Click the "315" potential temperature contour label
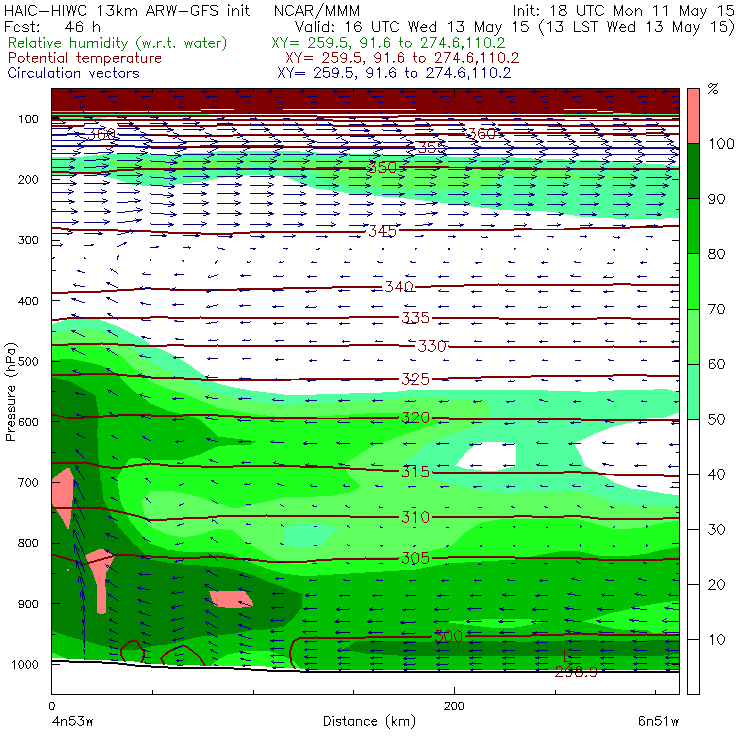The width and height of the screenshot is (740, 740). [416, 472]
